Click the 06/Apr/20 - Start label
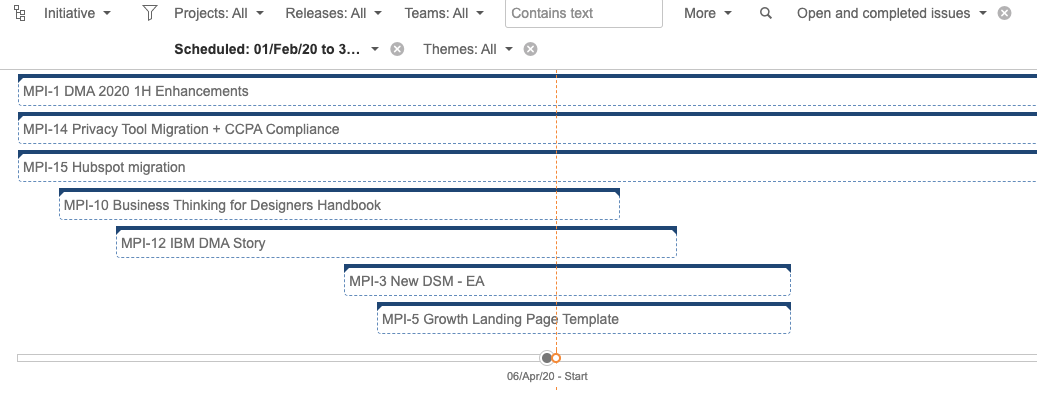 [547, 376]
